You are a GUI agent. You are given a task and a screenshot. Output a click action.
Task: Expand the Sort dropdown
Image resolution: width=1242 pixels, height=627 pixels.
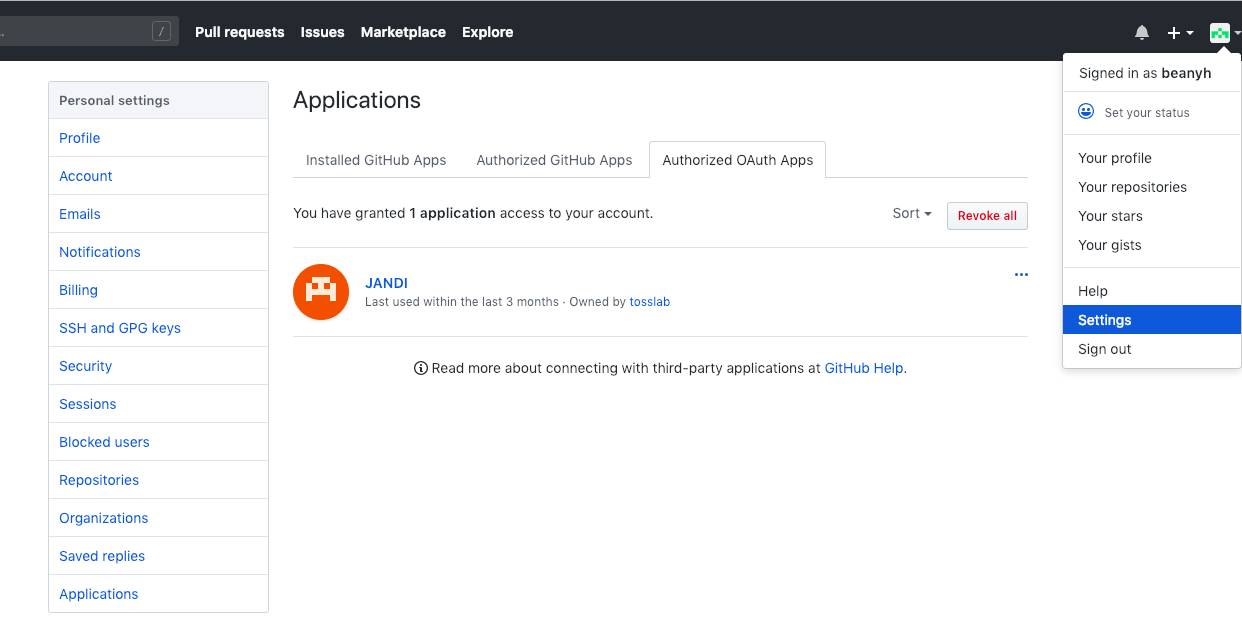point(912,214)
